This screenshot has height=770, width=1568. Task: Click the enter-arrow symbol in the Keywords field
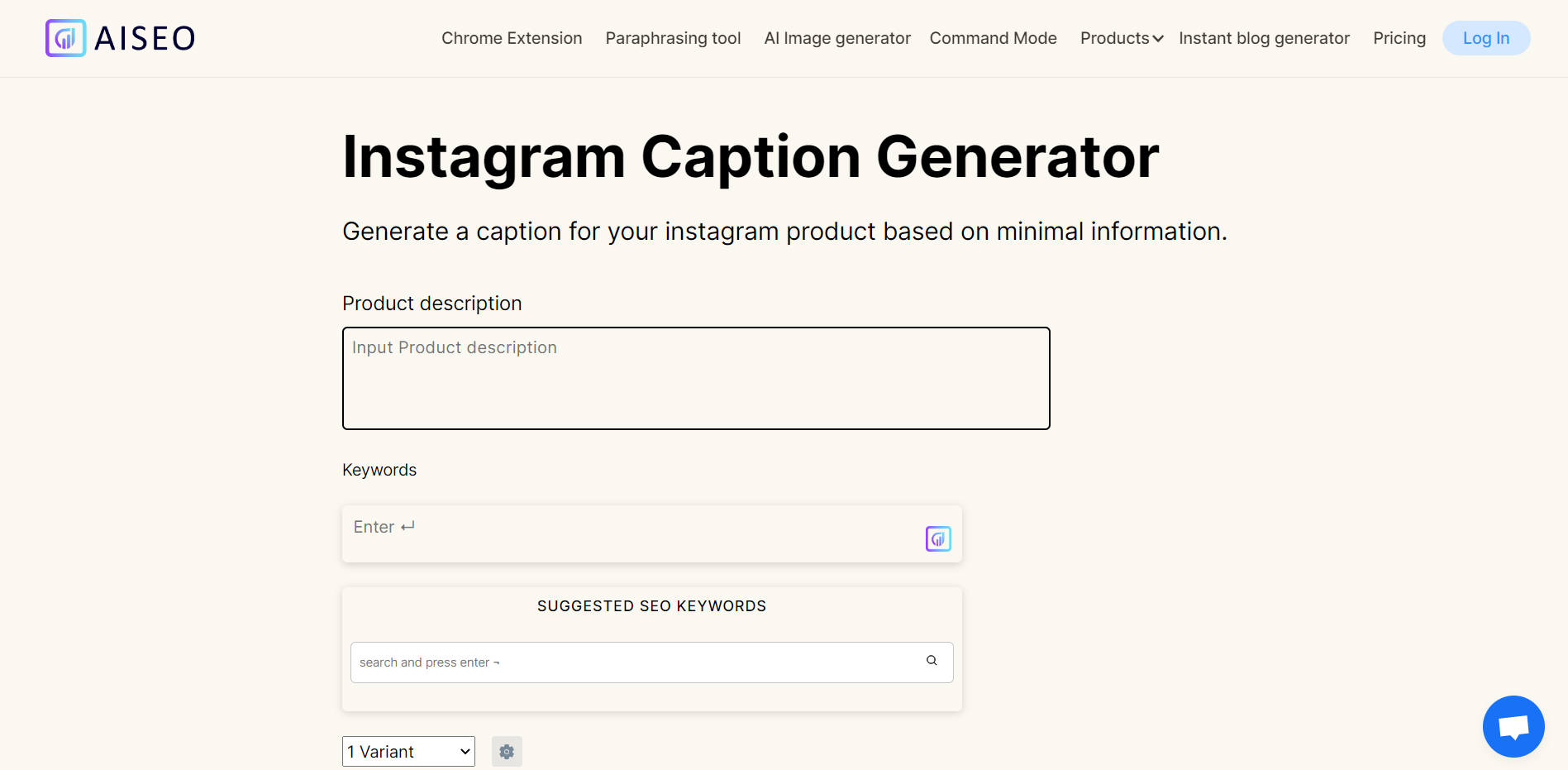coord(407,525)
